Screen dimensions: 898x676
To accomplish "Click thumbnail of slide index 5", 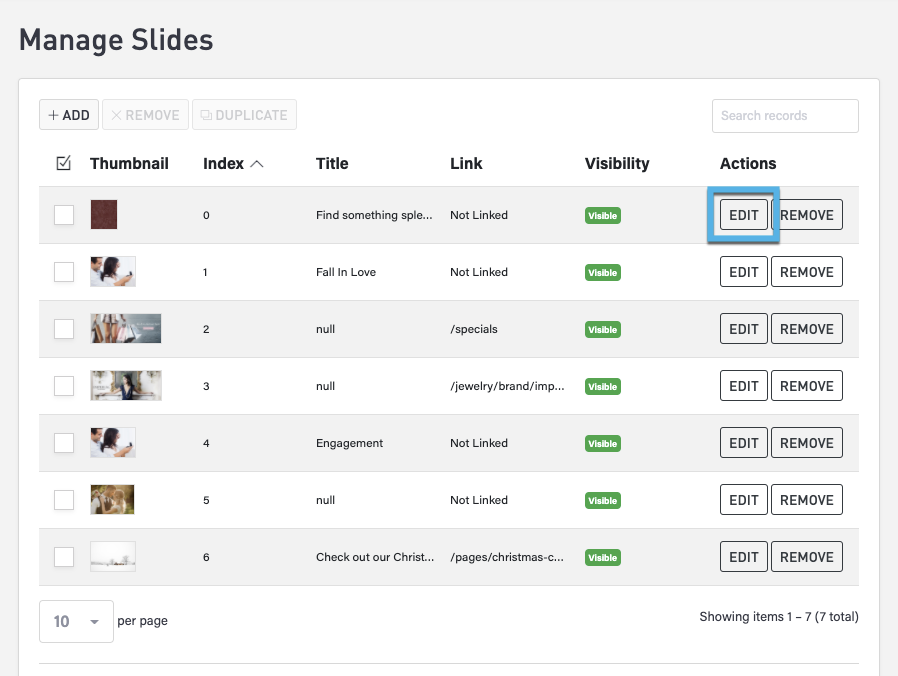I will tap(112, 500).
